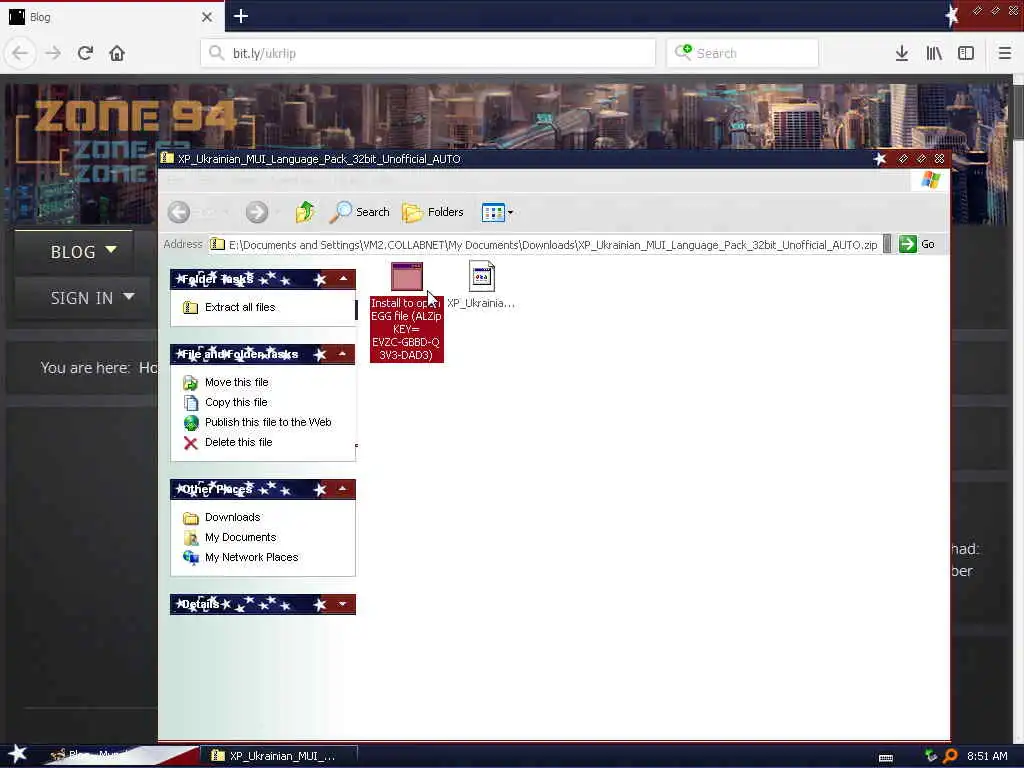
Task: Click Publish this file to the Web
Action: pyautogui.click(x=268, y=422)
